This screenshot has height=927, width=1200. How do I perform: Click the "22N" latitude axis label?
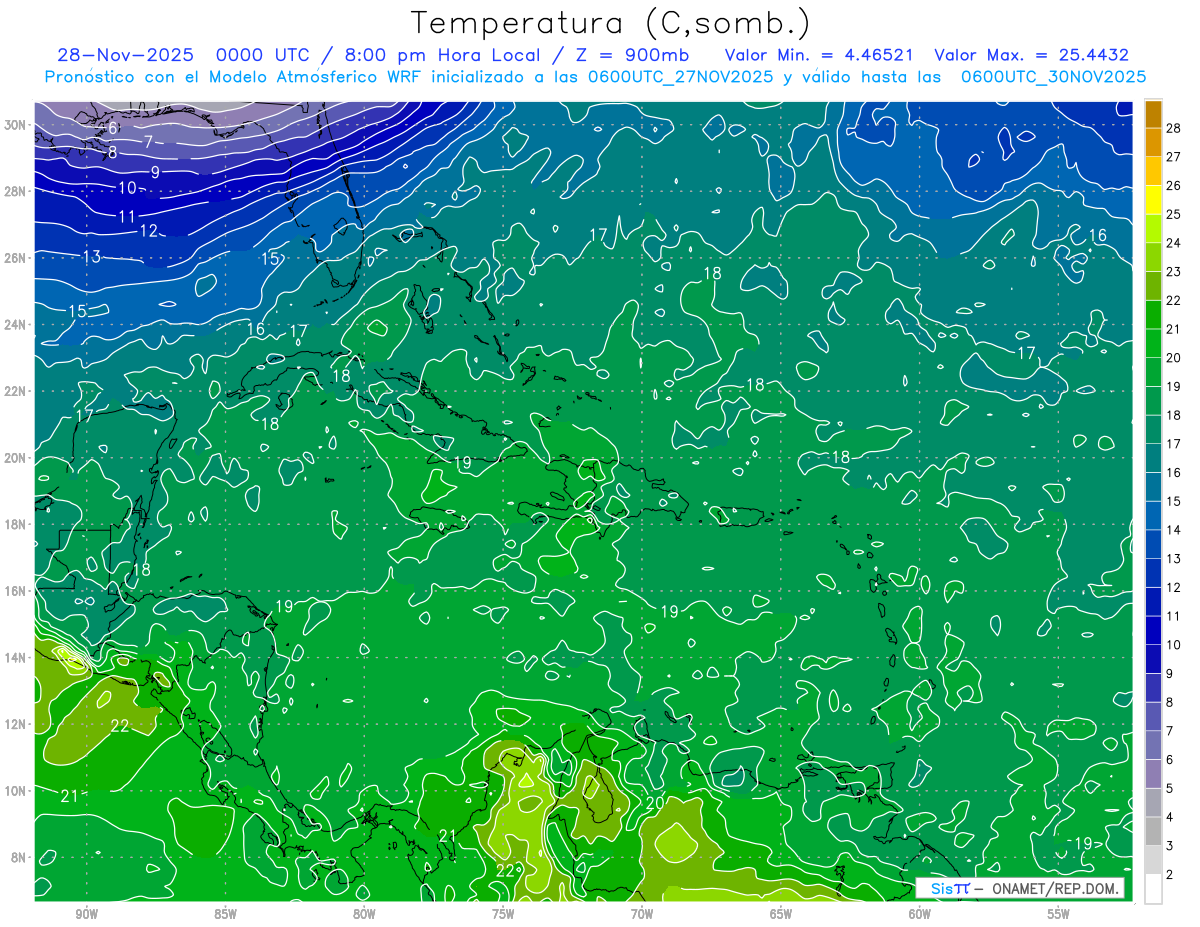point(17,391)
